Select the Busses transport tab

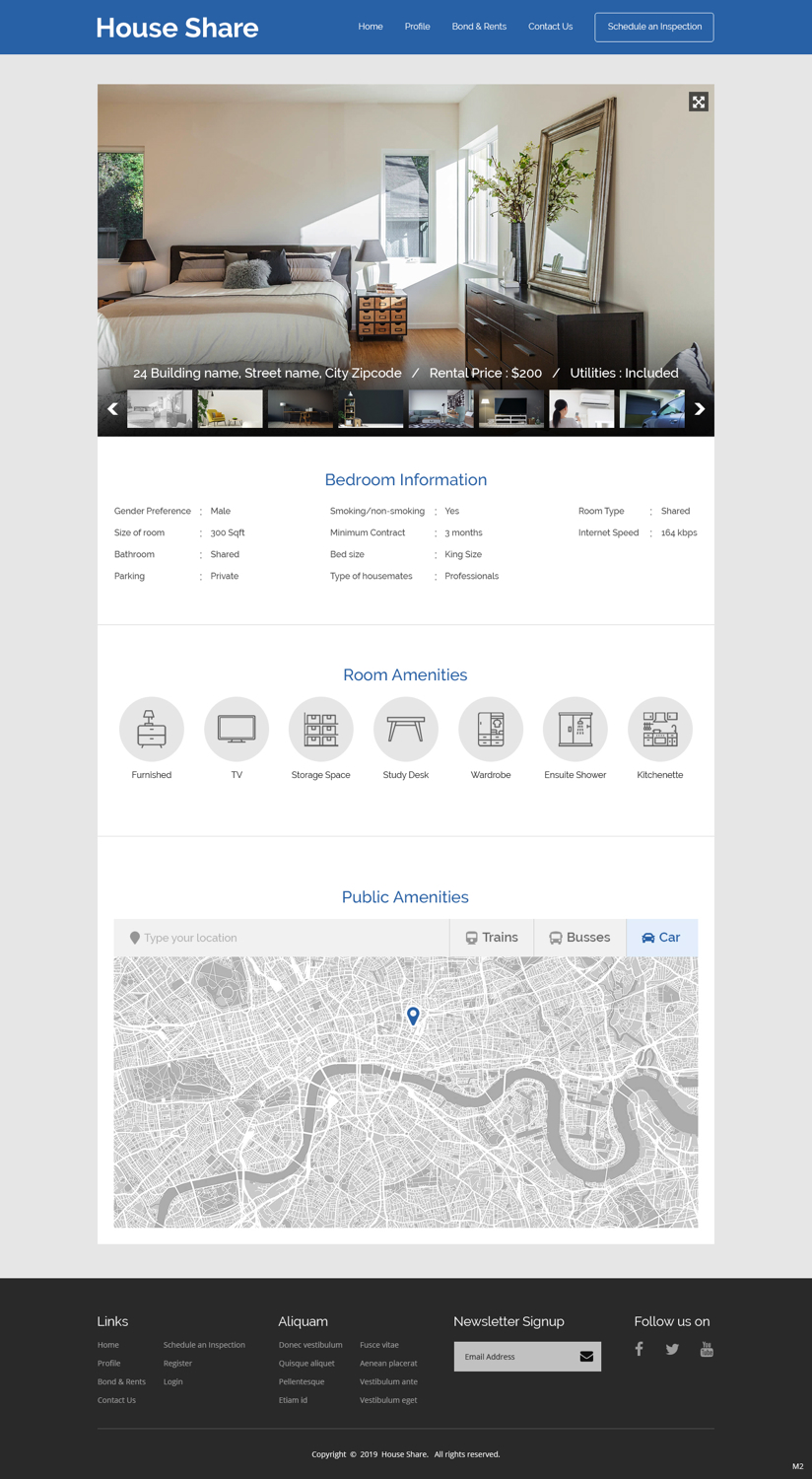click(579, 938)
